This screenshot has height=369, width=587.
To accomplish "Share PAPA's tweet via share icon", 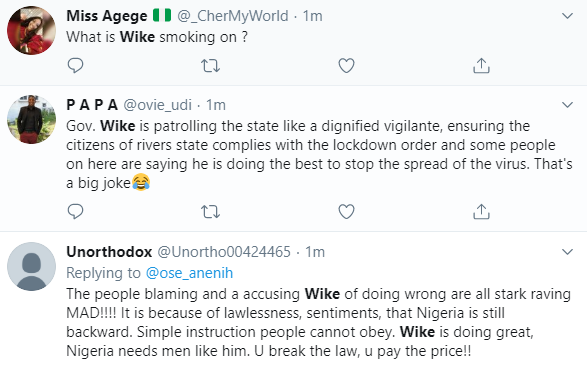I will tap(481, 211).
